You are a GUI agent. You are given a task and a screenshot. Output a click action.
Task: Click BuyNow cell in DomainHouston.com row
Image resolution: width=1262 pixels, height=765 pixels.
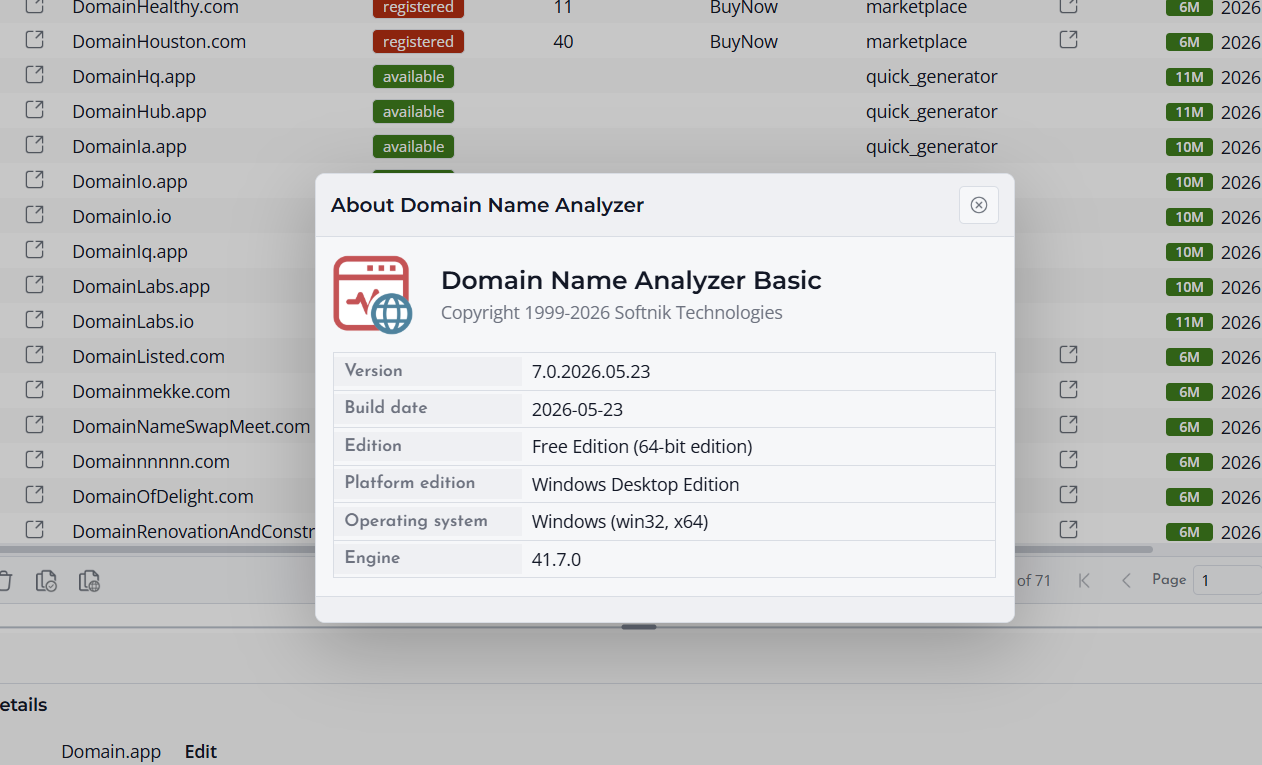pos(744,41)
